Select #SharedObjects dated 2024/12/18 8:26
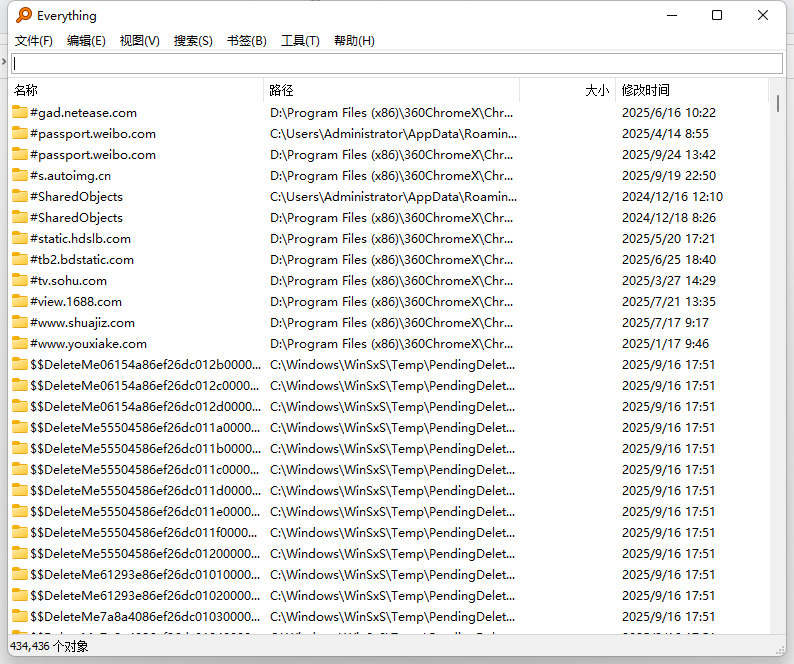The height and width of the screenshot is (664, 794). (76, 217)
